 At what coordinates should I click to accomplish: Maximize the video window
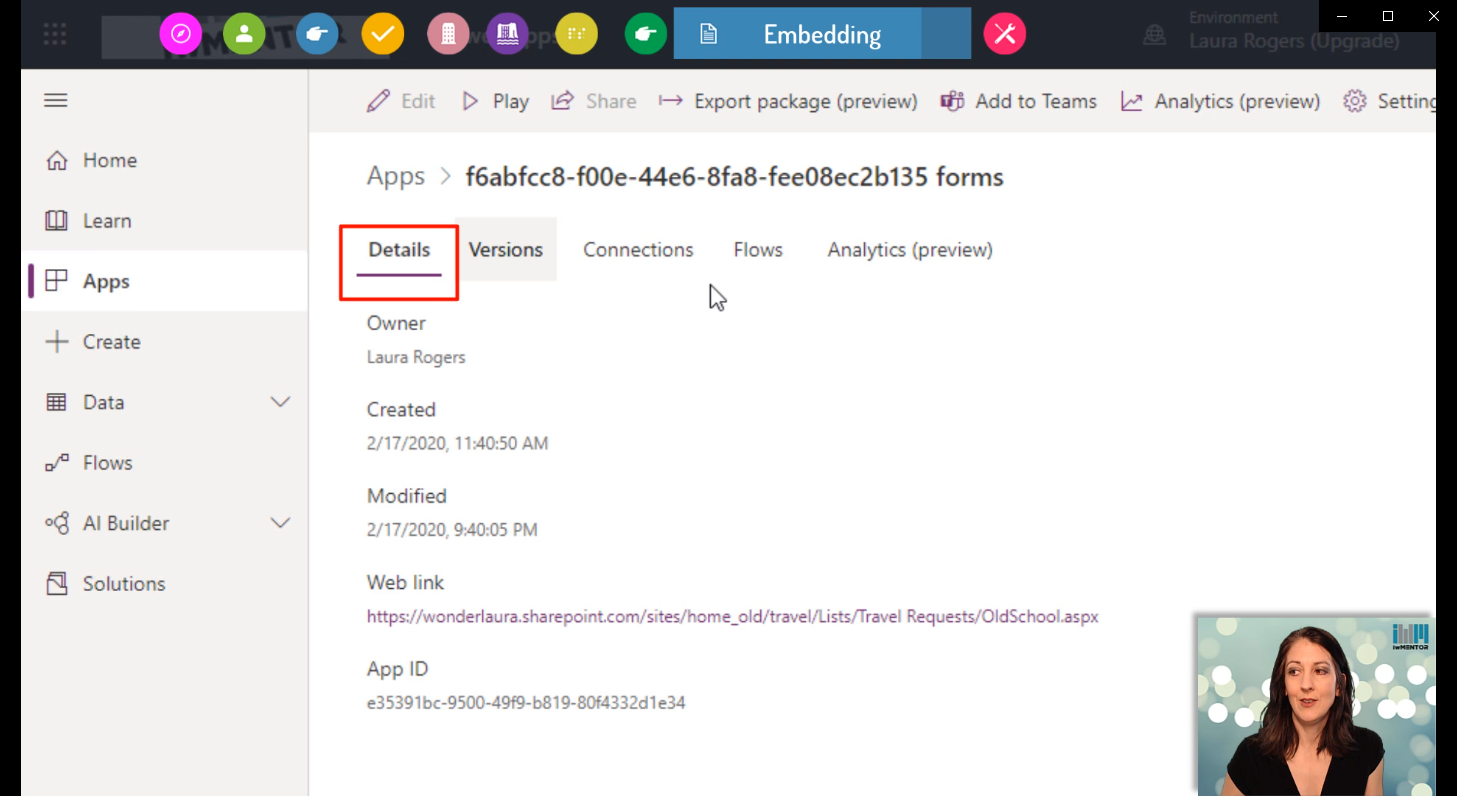pyautogui.click(x=1388, y=16)
